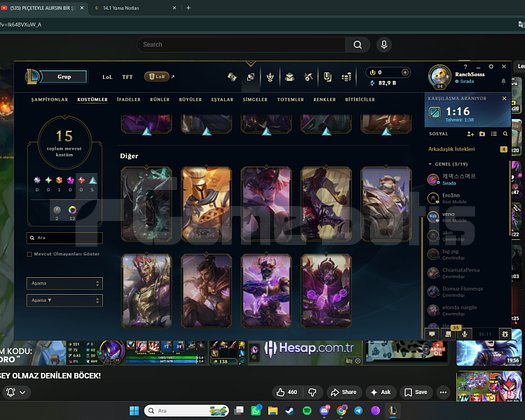Switch to the İFADELER tab
Viewport: 525px width, 420px height.
129,99
